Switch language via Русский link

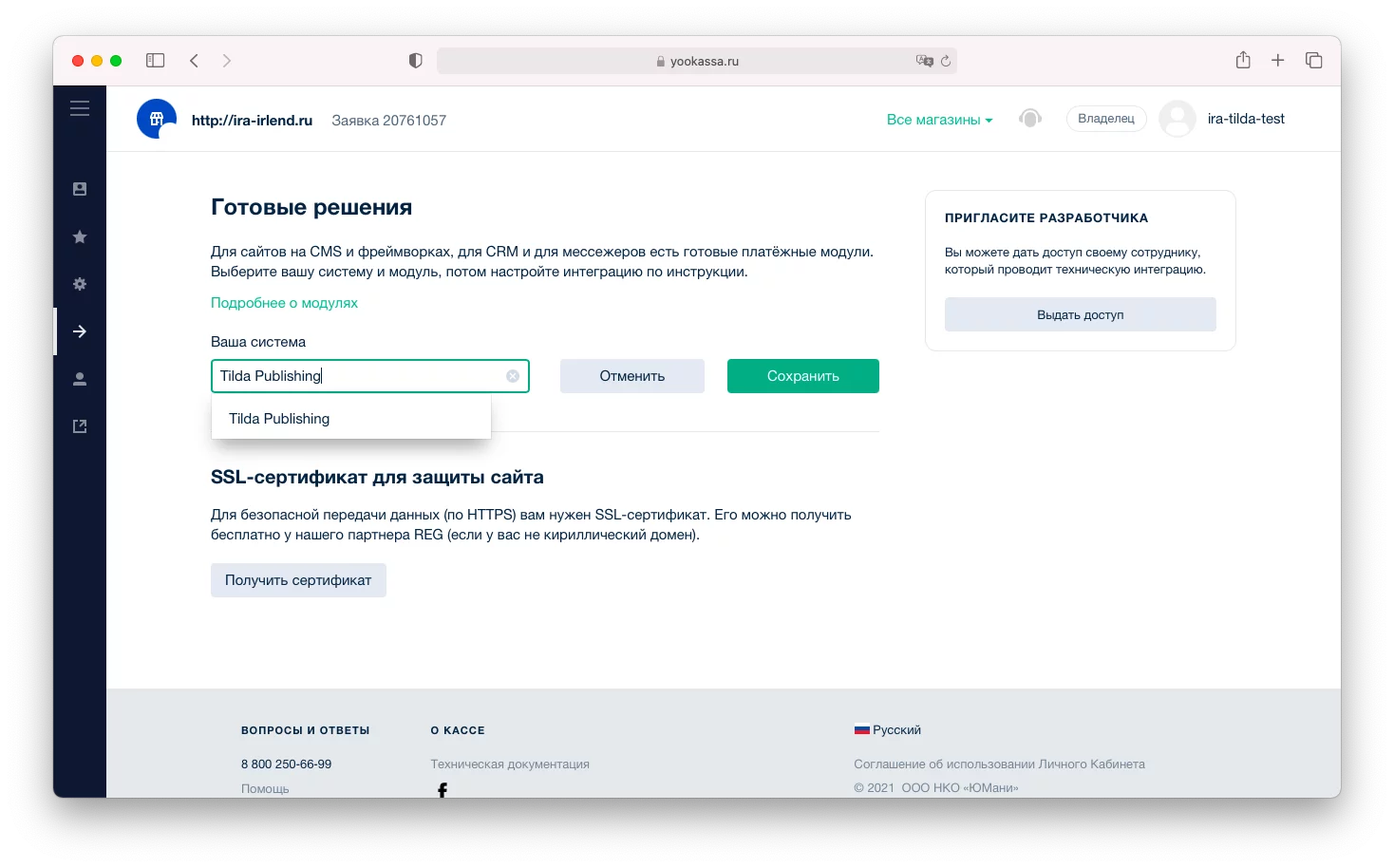[x=896, y=730]
